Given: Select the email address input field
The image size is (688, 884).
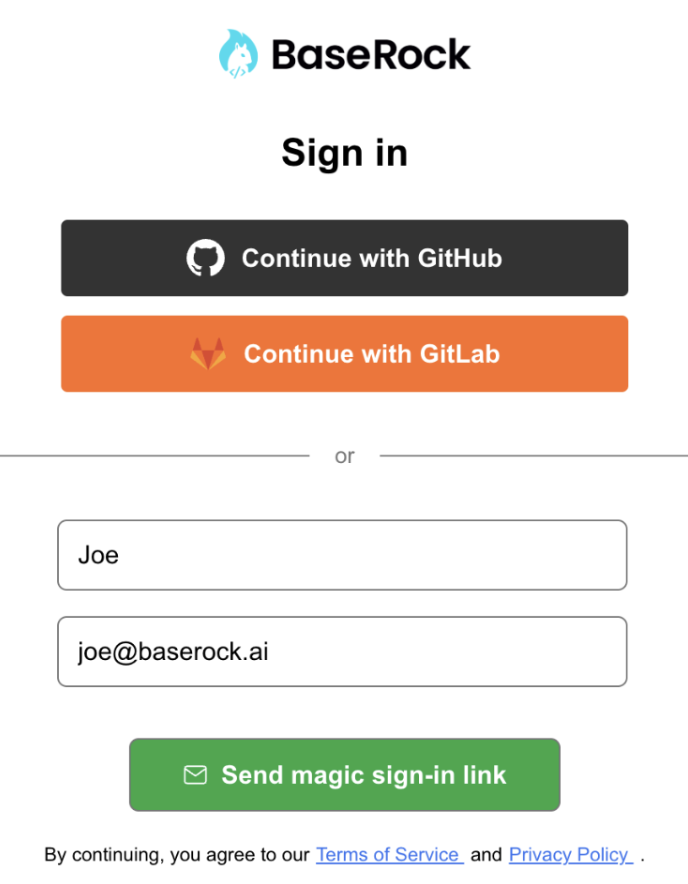Looking at the screenshot, I should (x=342, y=652).
